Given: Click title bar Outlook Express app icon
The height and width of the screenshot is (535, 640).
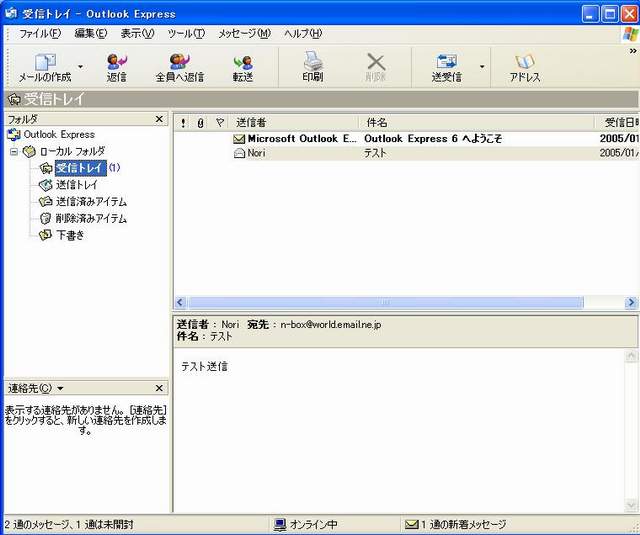Looking at the screenshot, I should (11, 13).
